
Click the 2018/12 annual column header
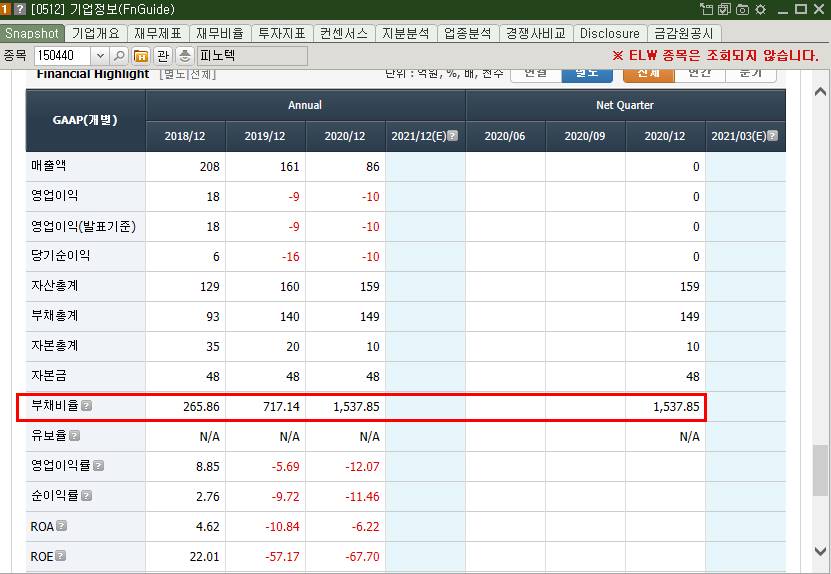[x=185, y=136]
